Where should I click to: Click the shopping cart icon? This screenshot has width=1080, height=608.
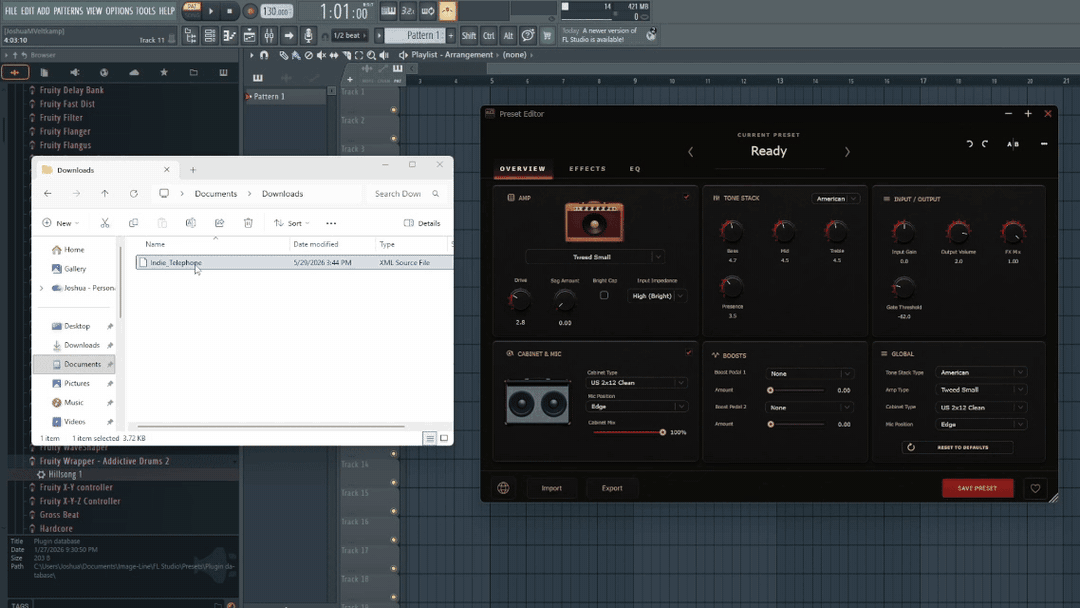coord(547,36)
